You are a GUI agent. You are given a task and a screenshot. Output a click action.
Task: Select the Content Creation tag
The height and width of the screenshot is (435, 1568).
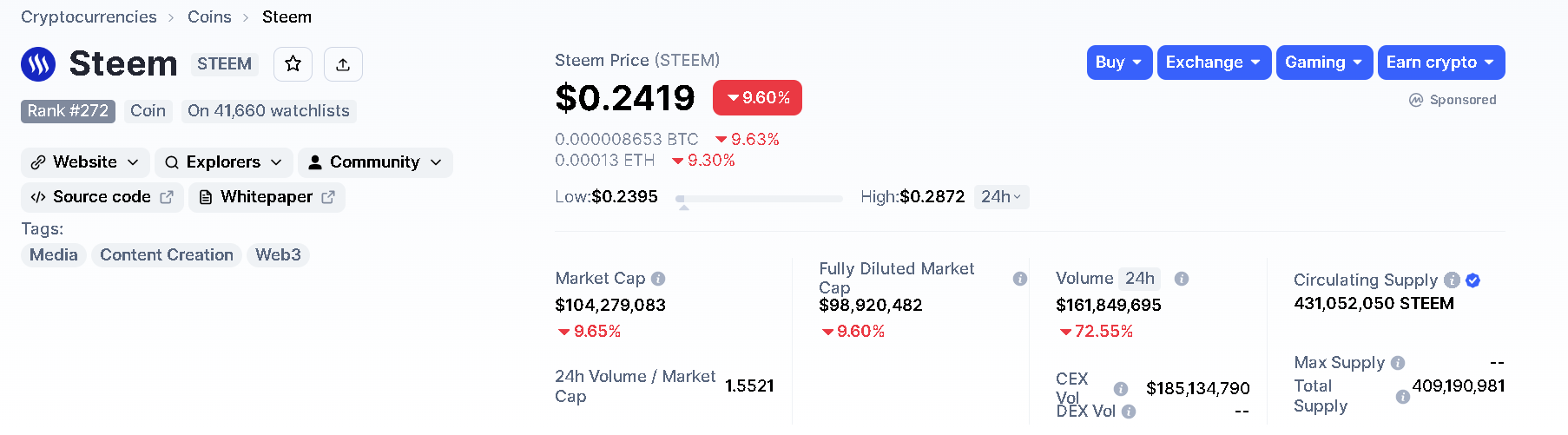[166, 255]
